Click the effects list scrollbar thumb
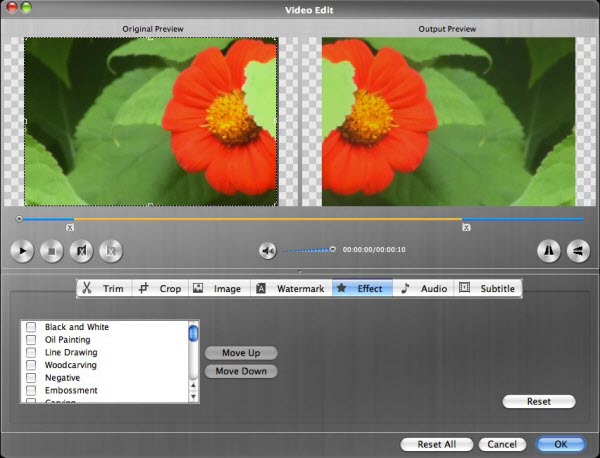600x458 pixels. pyautogui.click(x=193, y=333)
